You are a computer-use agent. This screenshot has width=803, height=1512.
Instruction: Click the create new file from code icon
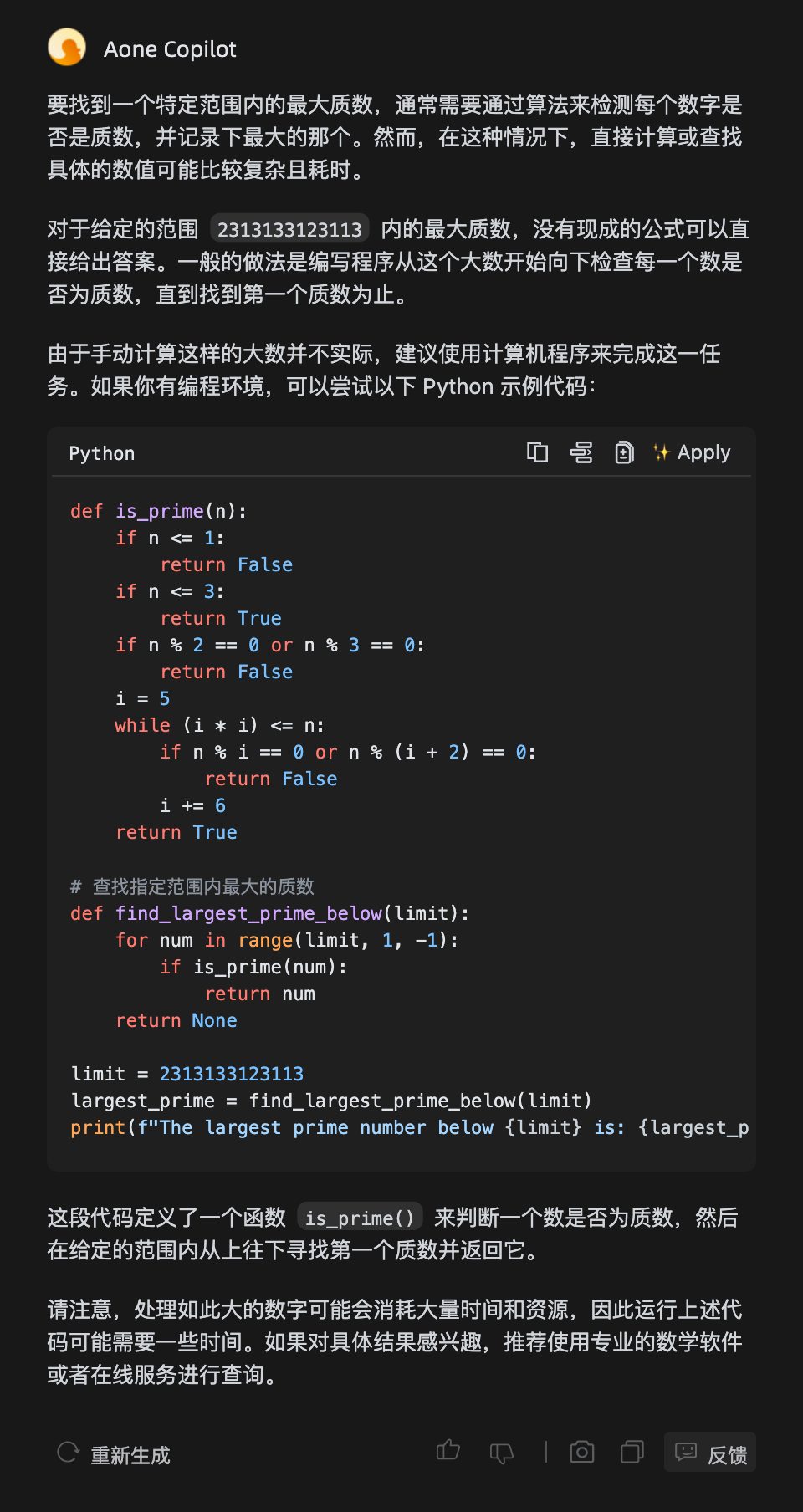[624, 452]
